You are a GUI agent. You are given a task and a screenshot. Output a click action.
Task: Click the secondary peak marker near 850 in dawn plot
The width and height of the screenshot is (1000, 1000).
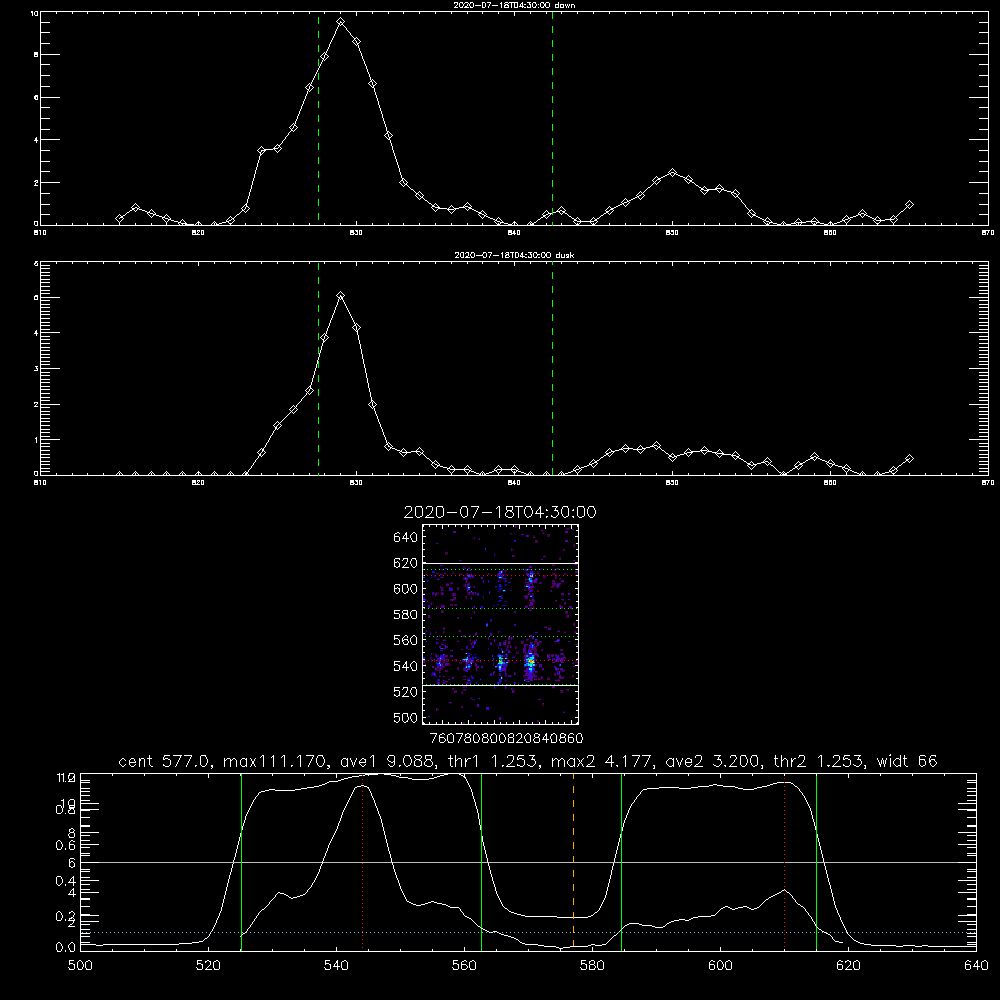click(672, 173)
